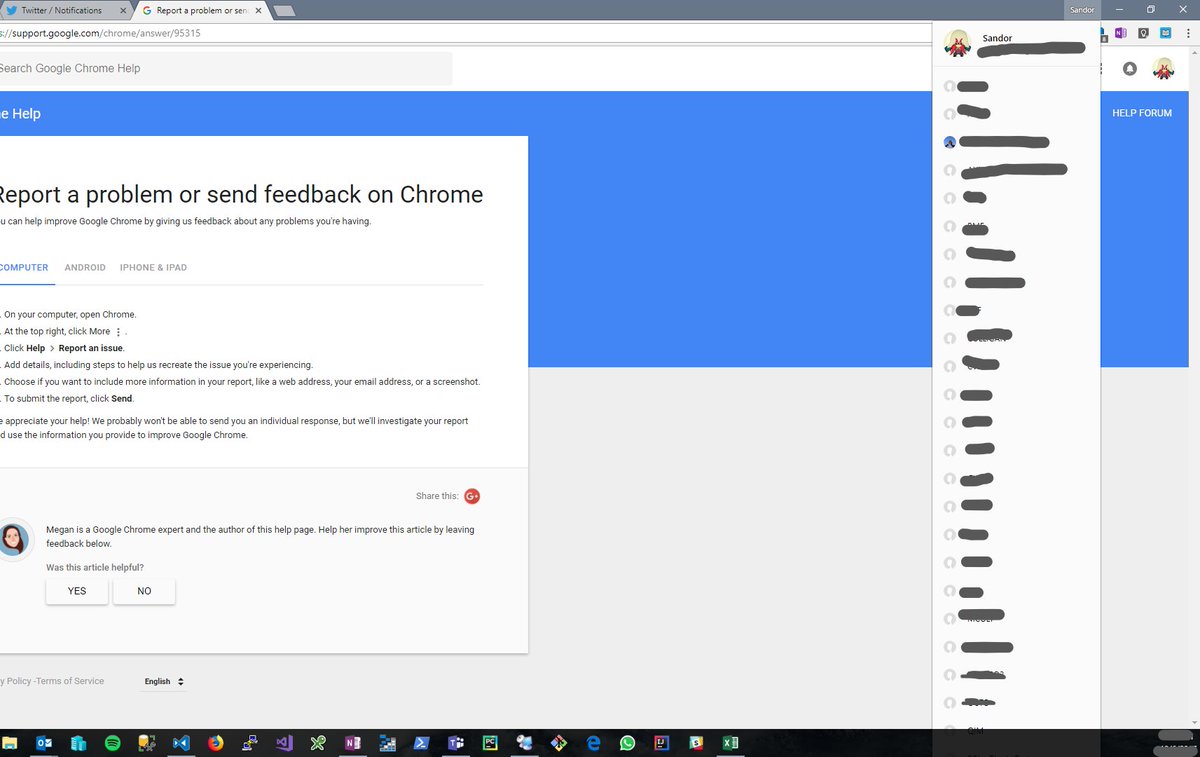Open a new browser tab
The image size is (1200, 757).
[x=284, y=10]
